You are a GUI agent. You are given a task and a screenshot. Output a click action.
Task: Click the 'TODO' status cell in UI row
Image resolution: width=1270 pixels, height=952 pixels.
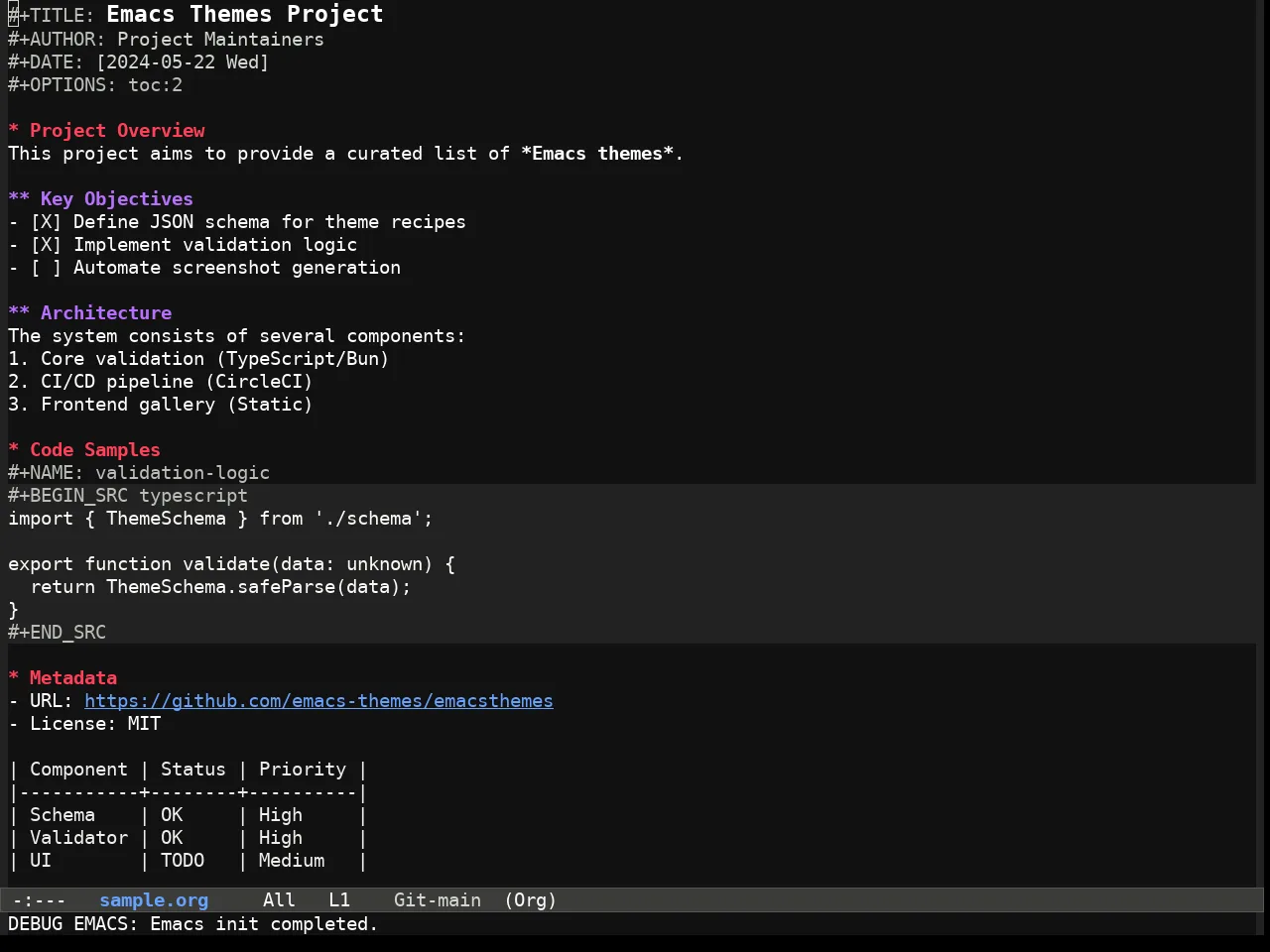(183, 861)
